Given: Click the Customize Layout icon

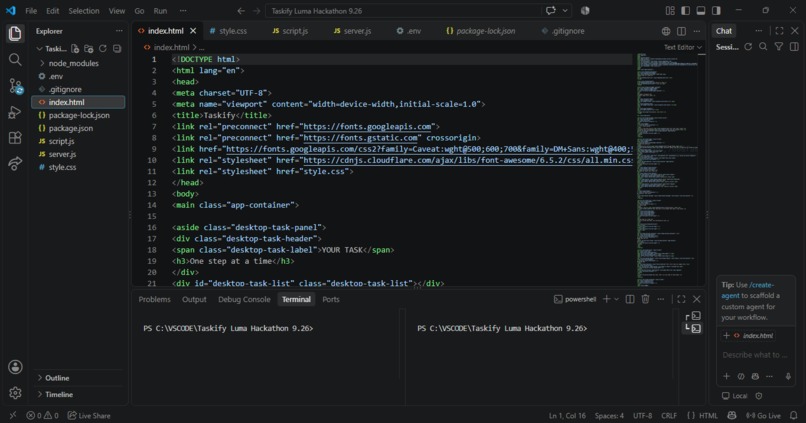Looking at the screenshot, I should [x=670, y=11].
